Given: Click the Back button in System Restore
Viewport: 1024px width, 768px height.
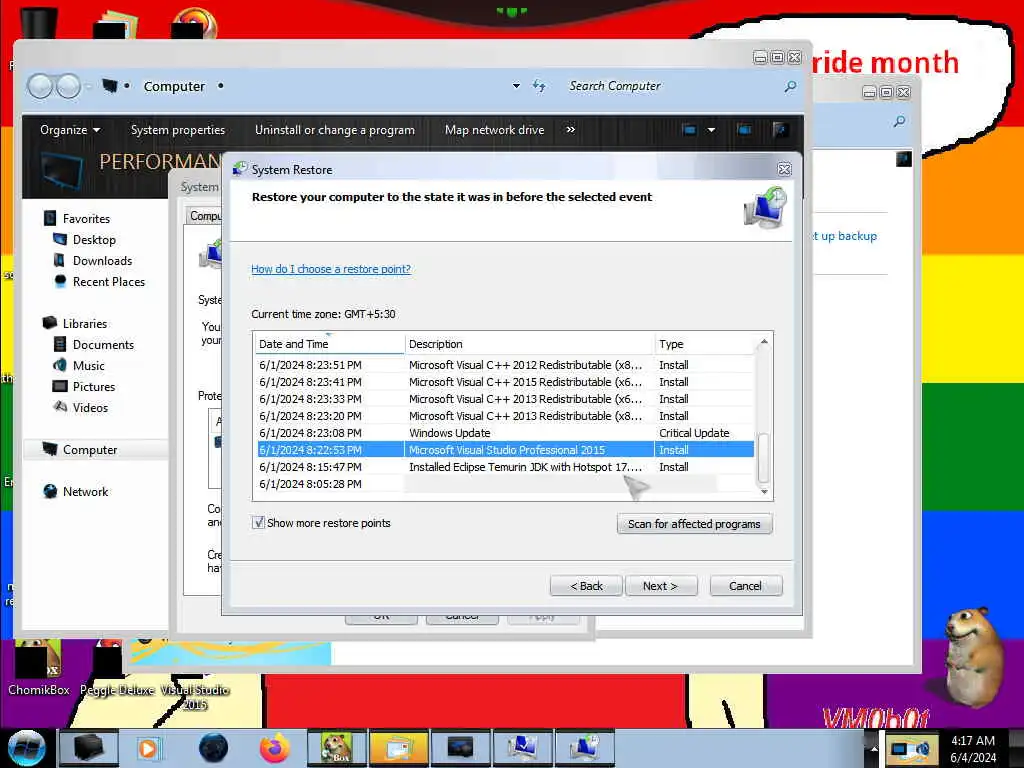Looking at the screenshot, I should 586,586.
